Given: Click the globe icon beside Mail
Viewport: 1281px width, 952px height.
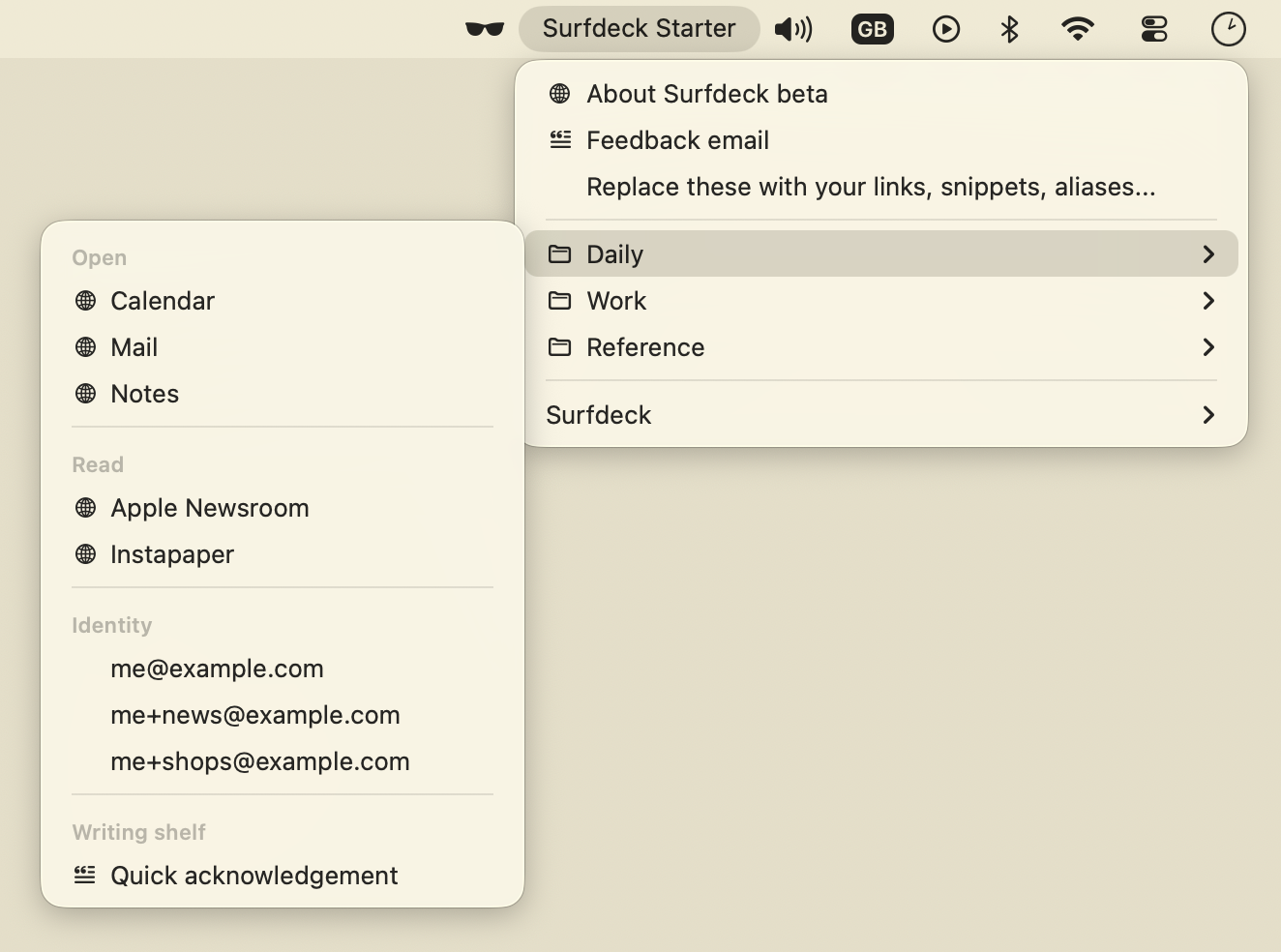Looking at the screenshot, I should 86,347.
